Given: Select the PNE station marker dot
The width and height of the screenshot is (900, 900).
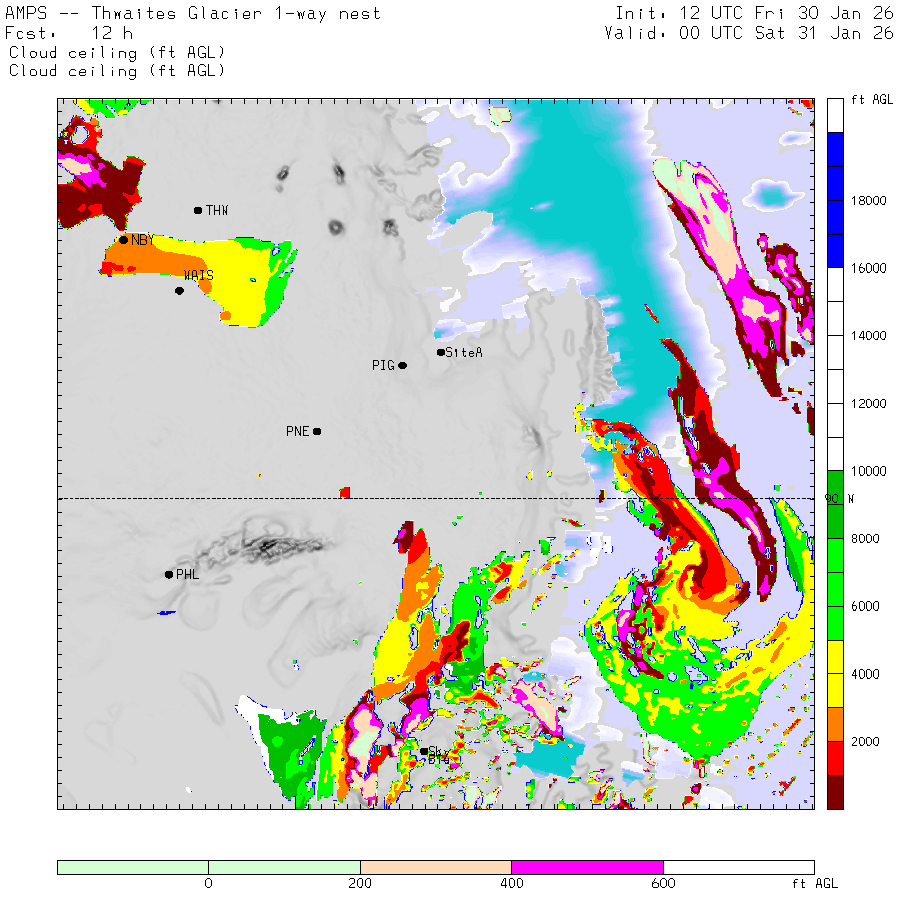Looking at the screenshot, I should coord(317,431).
